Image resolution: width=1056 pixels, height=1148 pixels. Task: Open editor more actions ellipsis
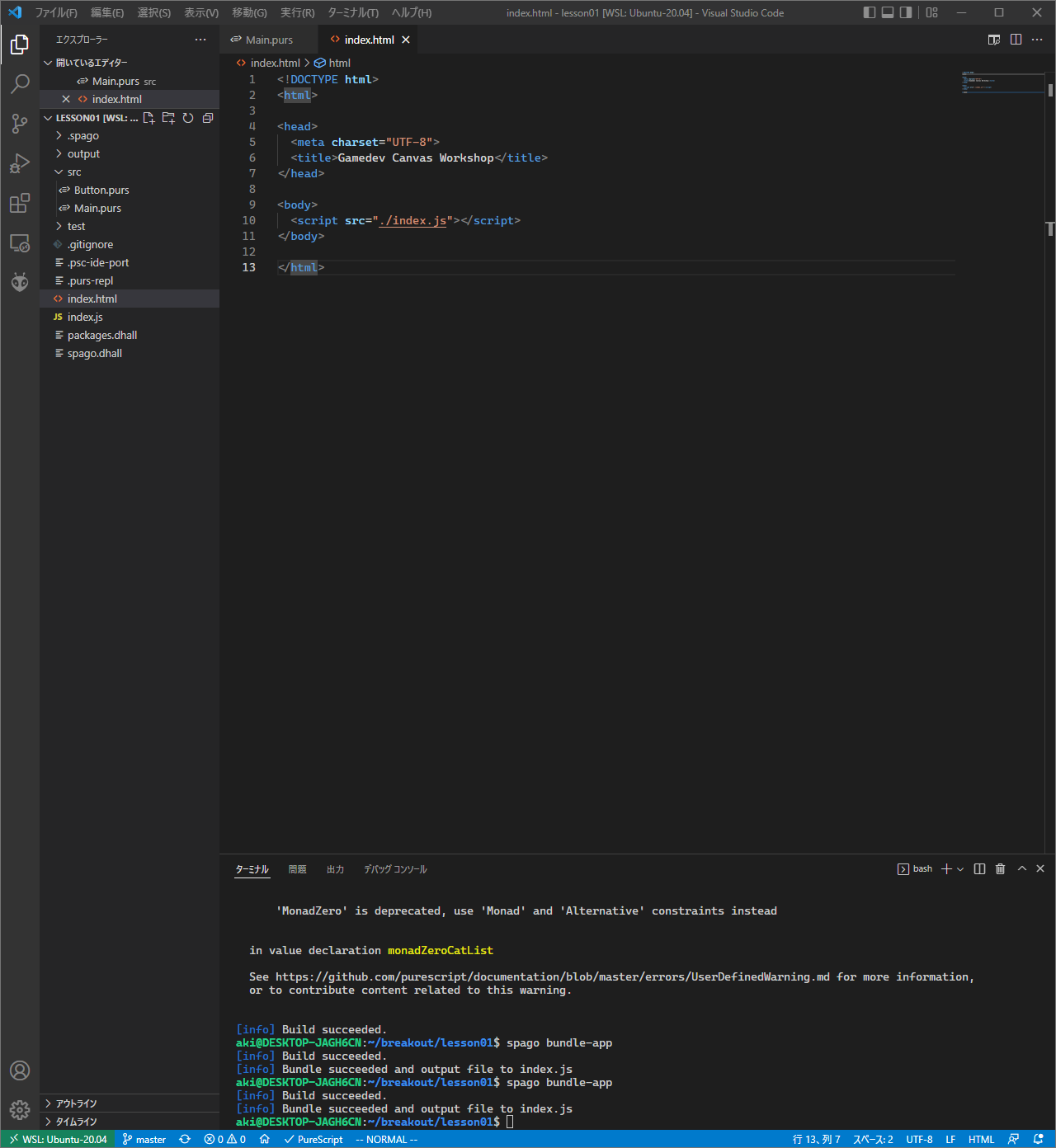pos(1037,40)
